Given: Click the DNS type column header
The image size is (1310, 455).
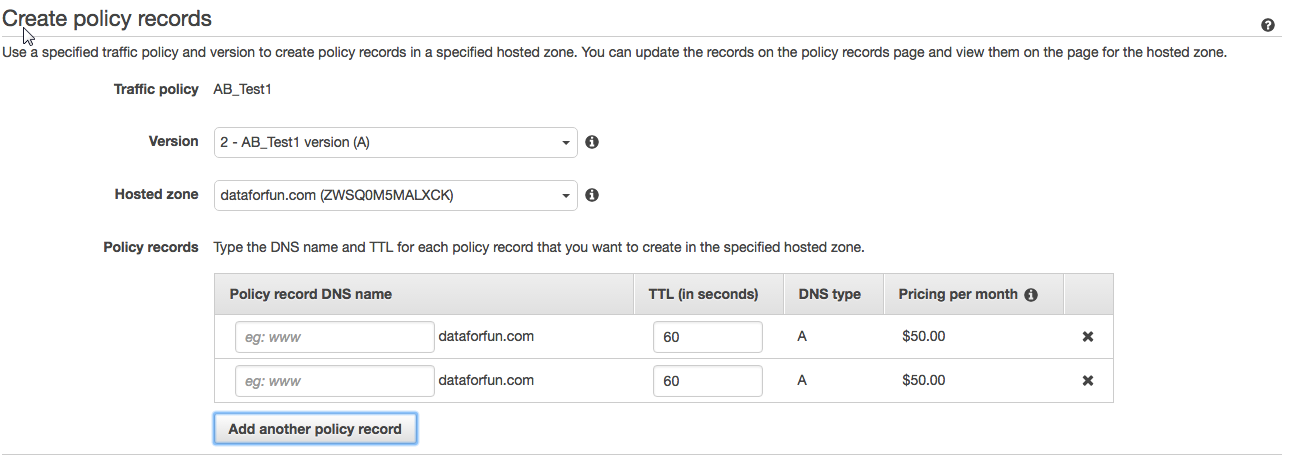Looking at the screenshot, I should (830, 294).
